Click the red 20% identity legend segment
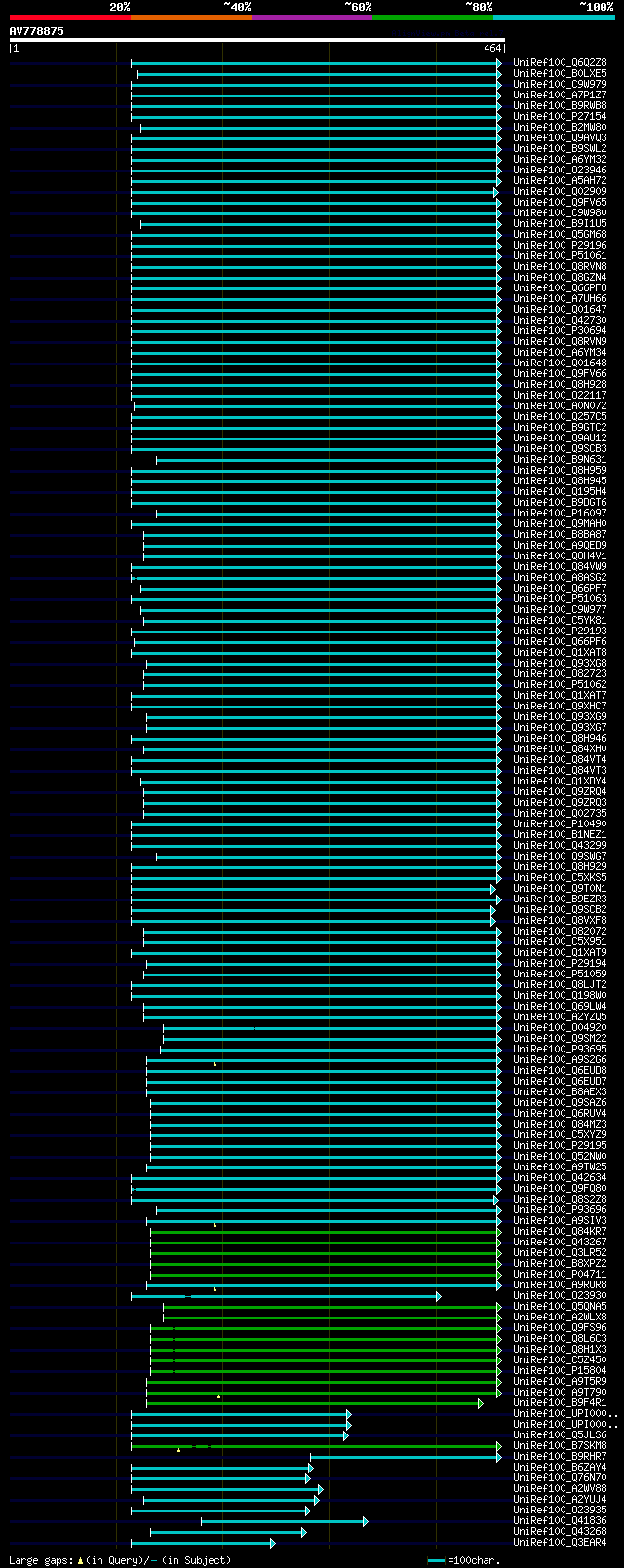624x1568 pixels. click(x=70, y=18)
